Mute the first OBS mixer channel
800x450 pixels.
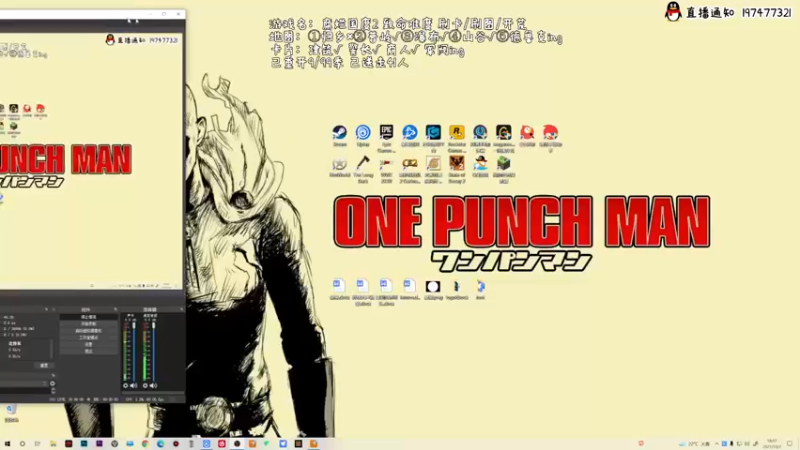[x=134, y=386]
